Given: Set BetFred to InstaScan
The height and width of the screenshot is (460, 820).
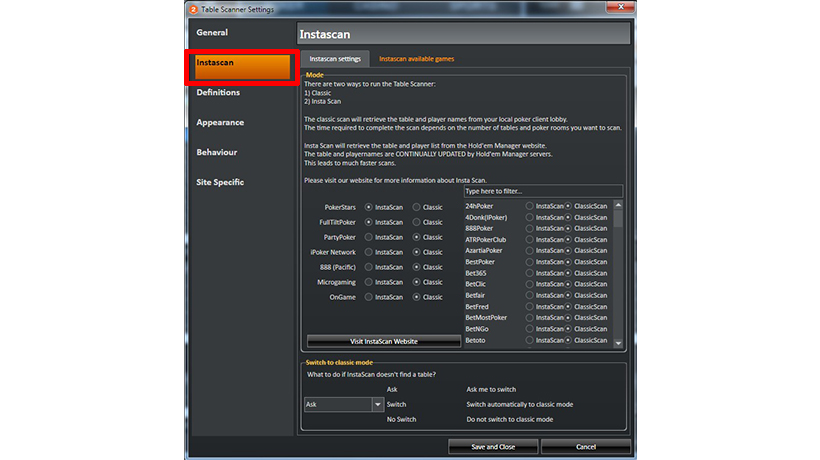Looking at the screenshot, I should tap(530, 307).
